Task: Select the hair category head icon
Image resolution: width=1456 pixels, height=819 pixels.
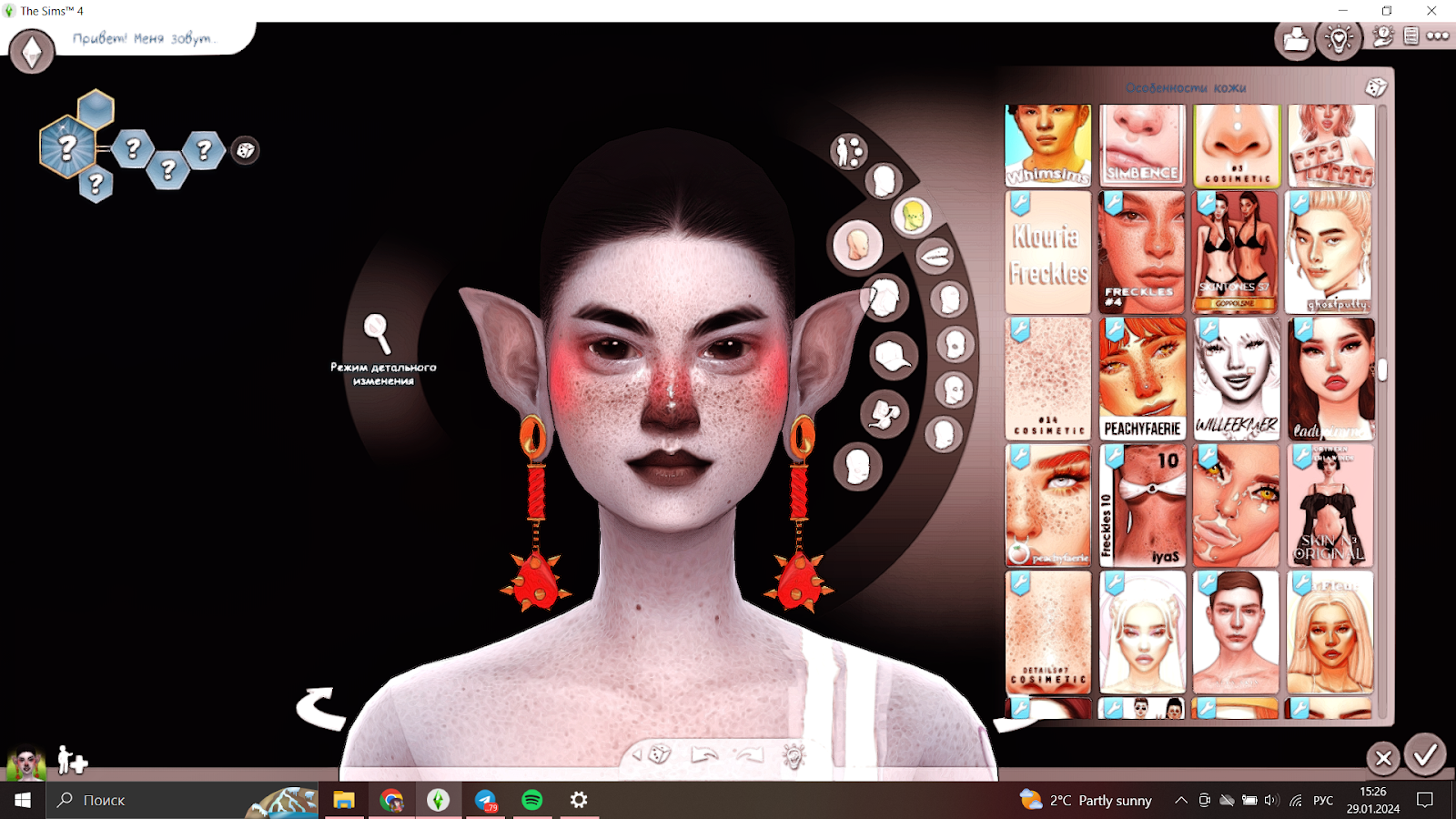Action: coord(883,298)
